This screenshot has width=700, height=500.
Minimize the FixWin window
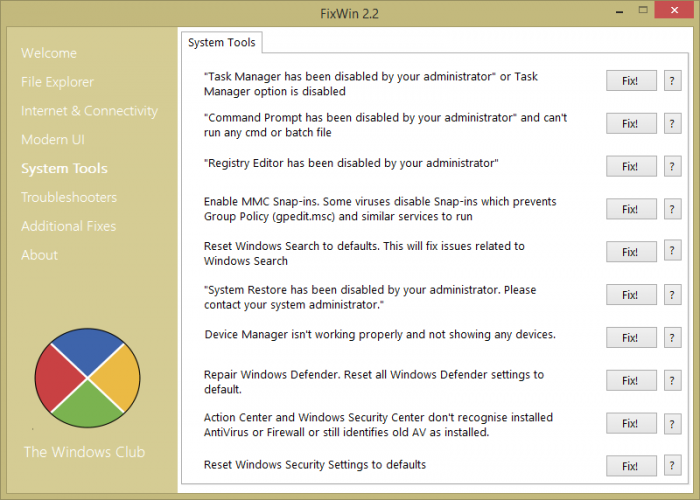click(x=619, y=12)
